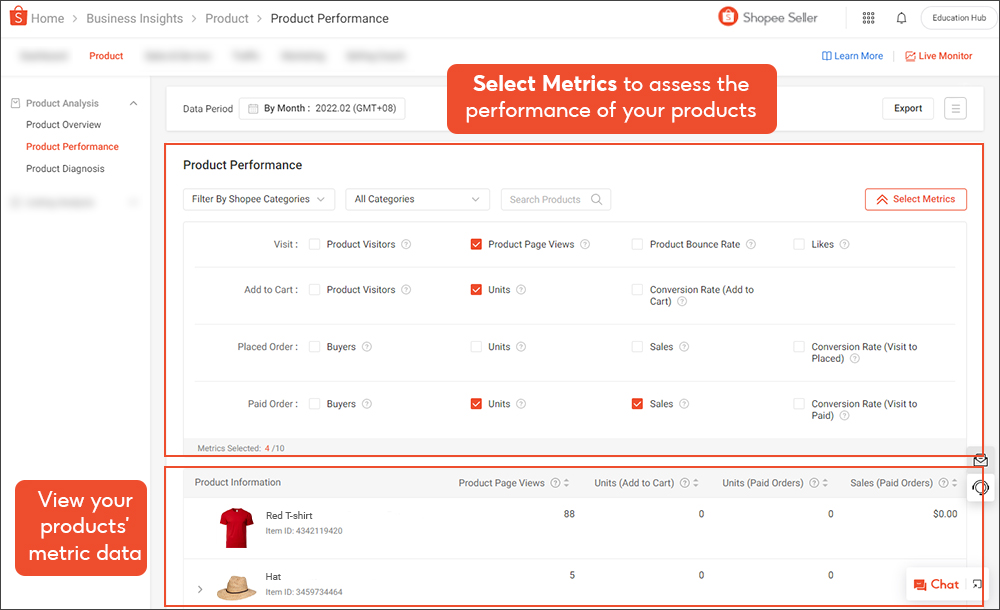
Task: Switch to the Product tab
Action: coord(106,56)
